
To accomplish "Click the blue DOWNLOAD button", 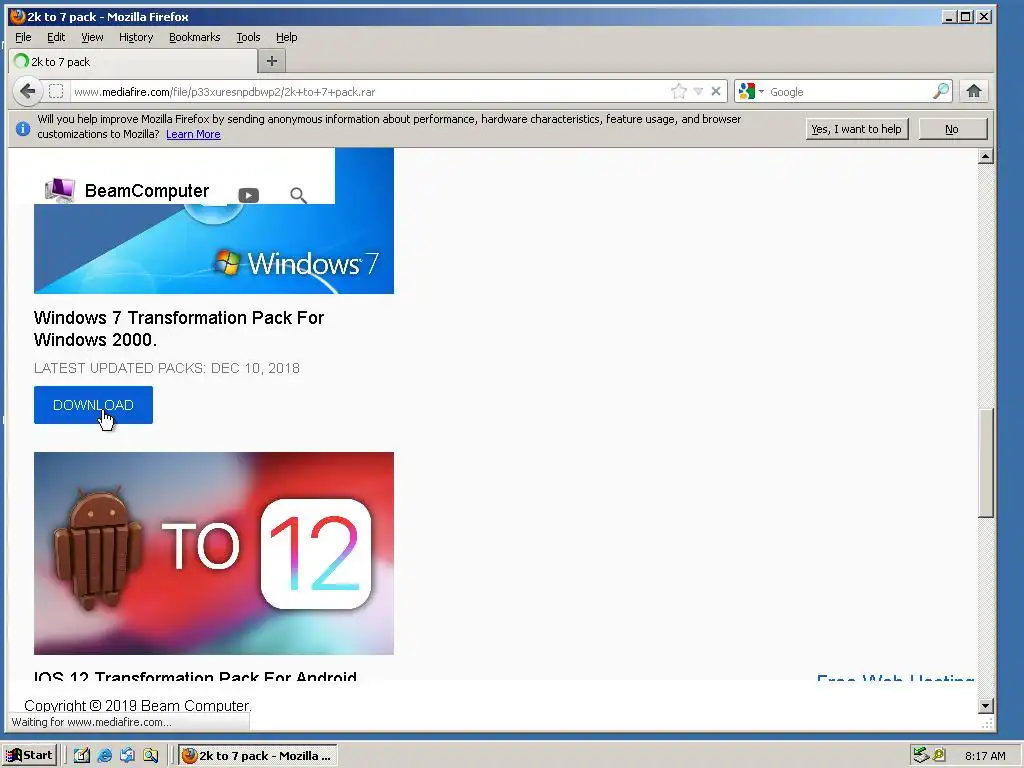I will (93, 405).
